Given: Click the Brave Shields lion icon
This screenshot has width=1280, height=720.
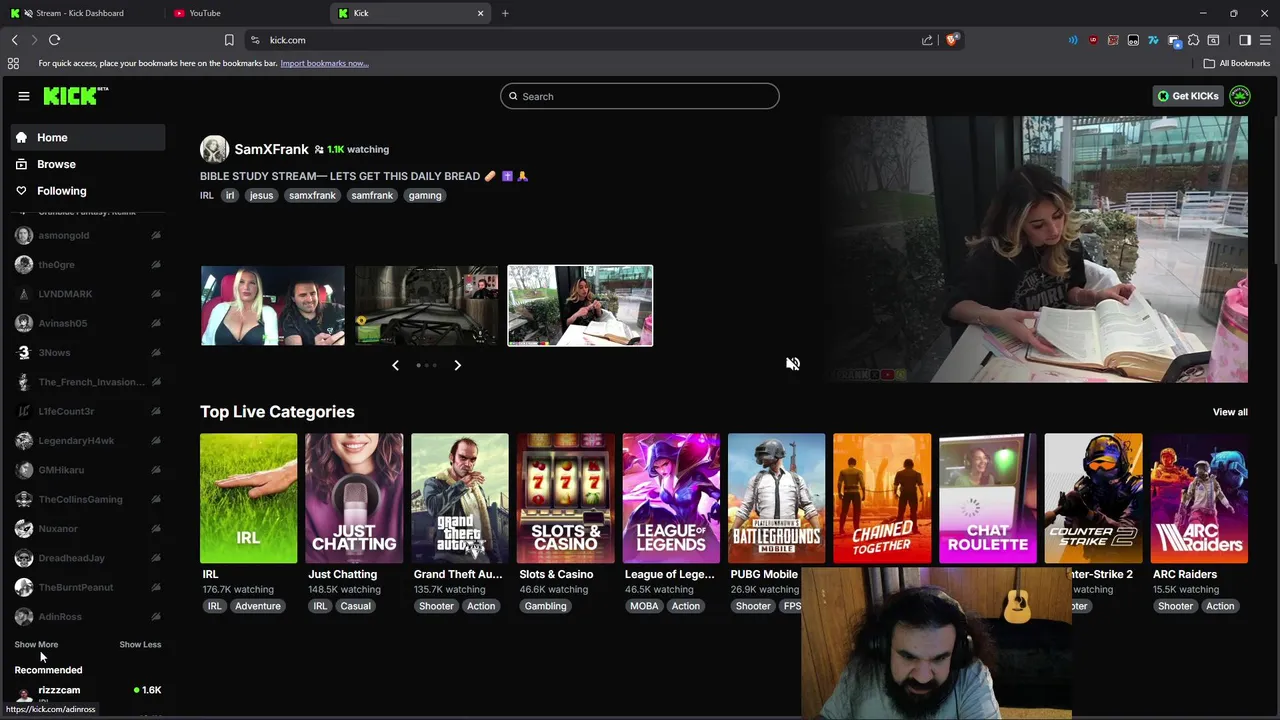Looking at the screenshot, I should coord(952,40).
